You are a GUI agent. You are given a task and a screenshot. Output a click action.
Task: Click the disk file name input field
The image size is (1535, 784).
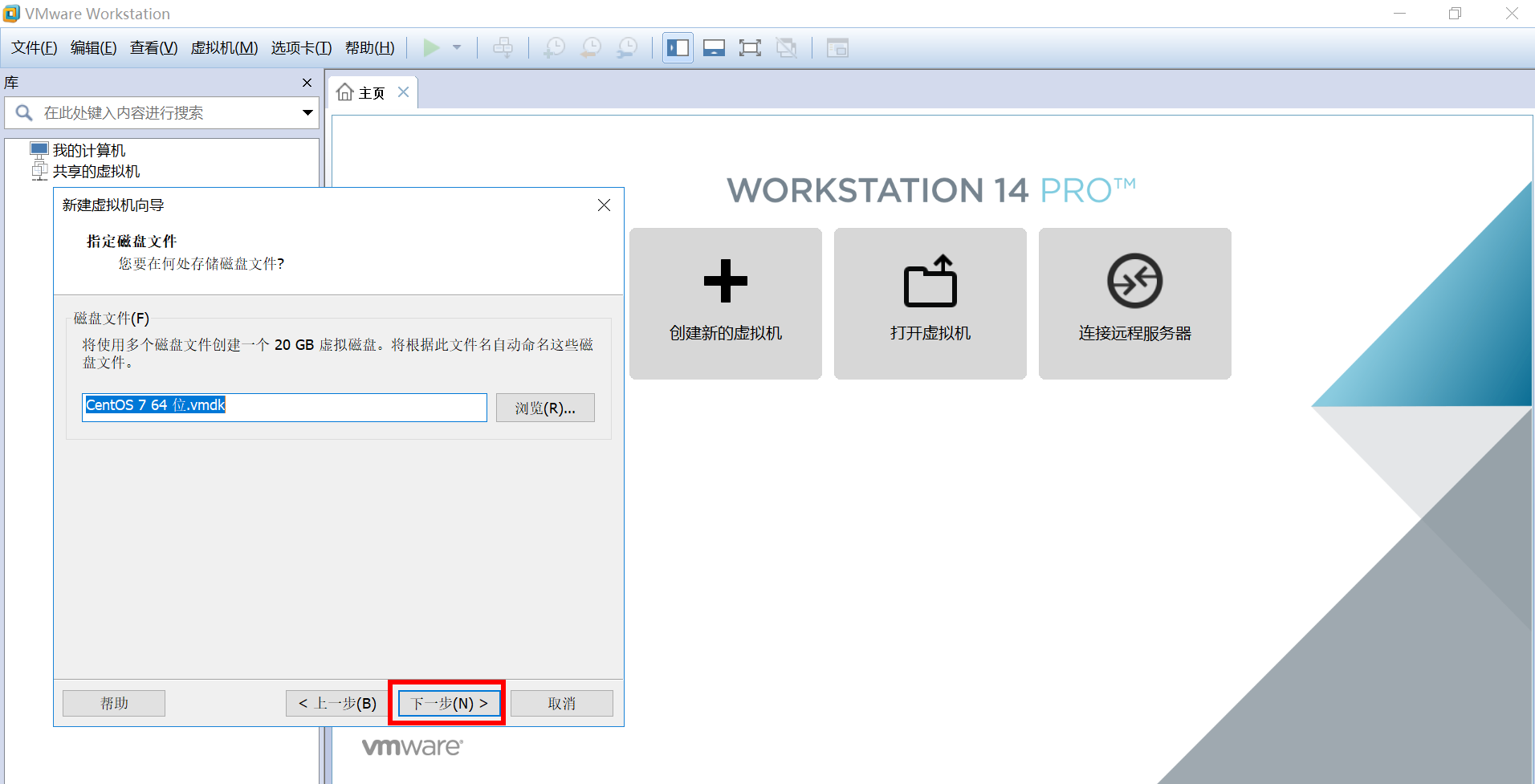click(284, 407)
